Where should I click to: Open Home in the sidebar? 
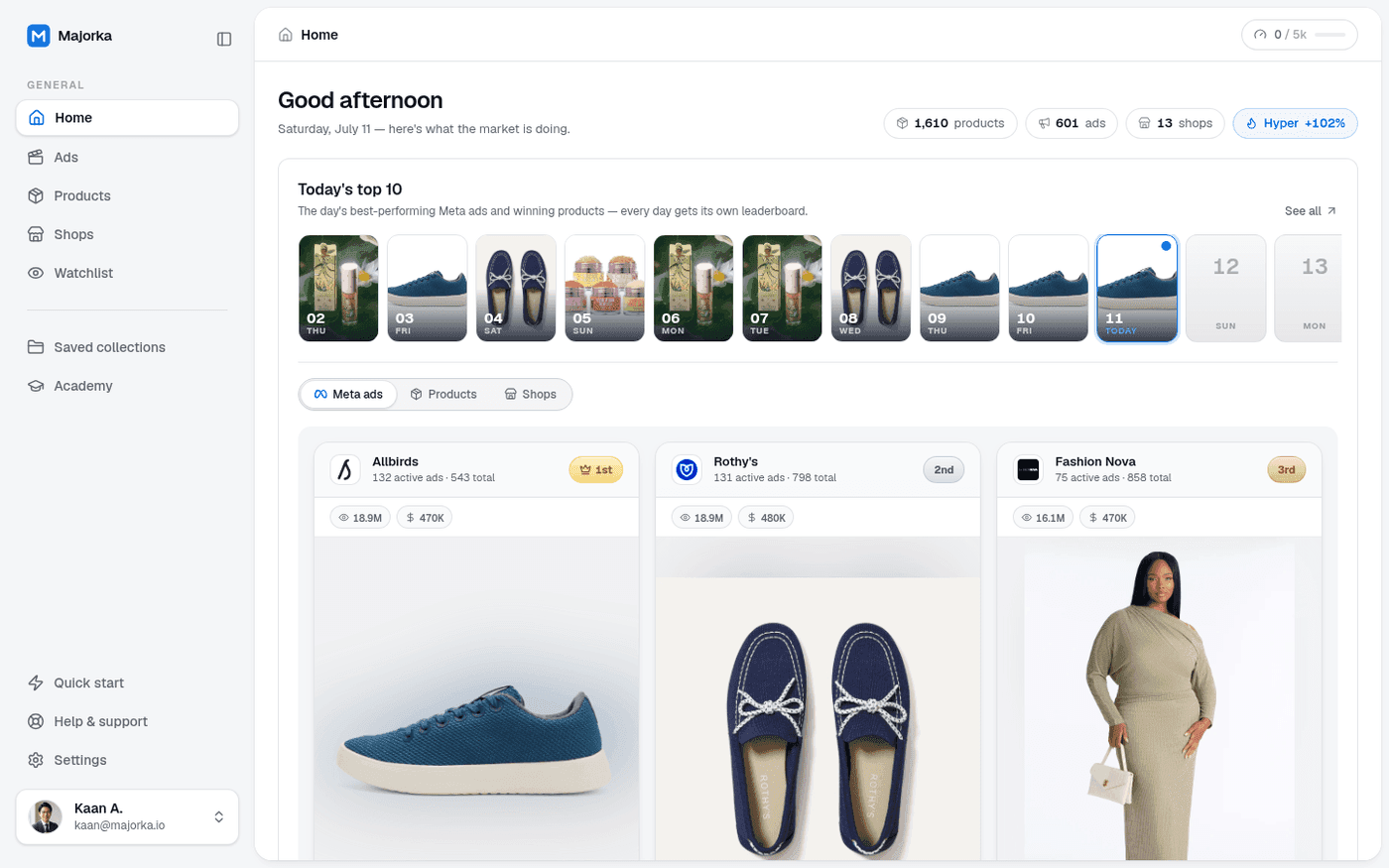click(x=127, y=117)
